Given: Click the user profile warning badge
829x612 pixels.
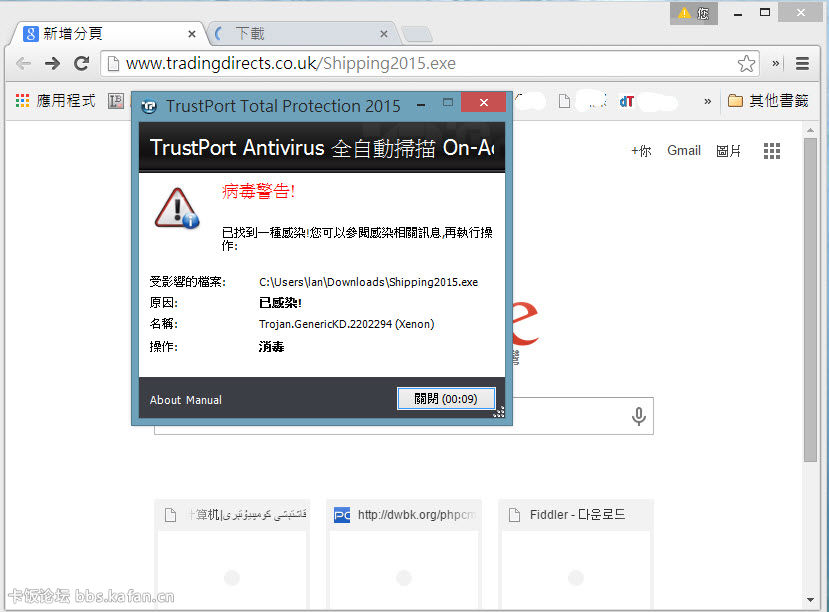Looking at the screenshot, I should 693,13.
